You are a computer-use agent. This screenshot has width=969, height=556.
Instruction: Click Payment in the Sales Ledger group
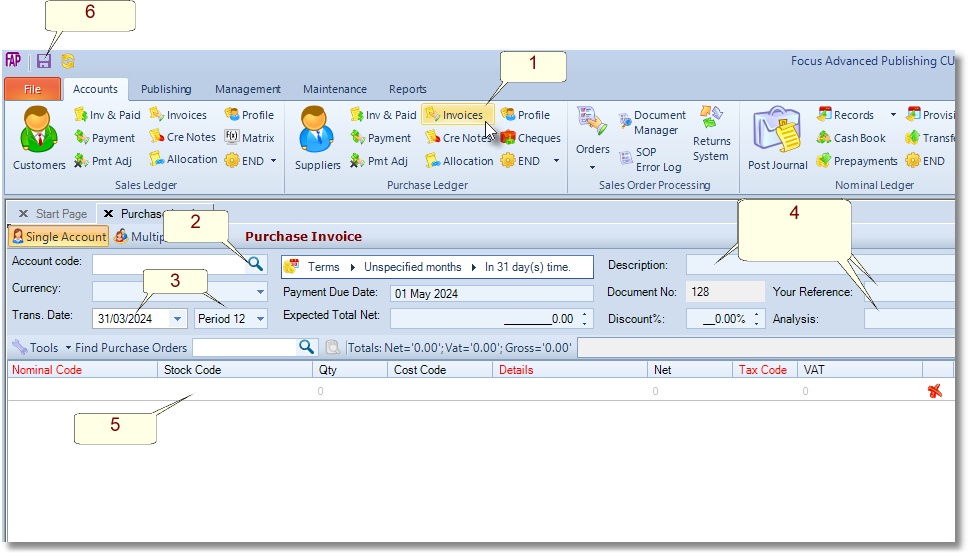coord(104,138)
